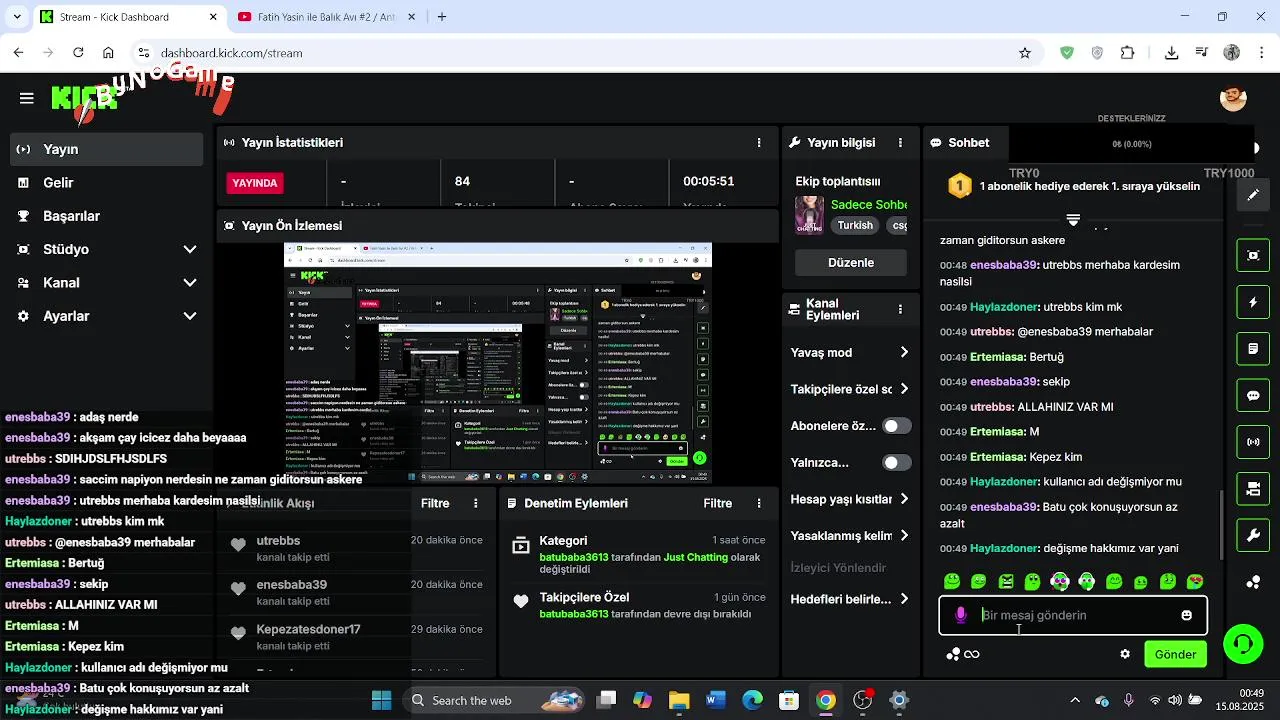
Task: Open the Filtre dropdown in Denetim Eylemleri
Action: tap(717, 503)
